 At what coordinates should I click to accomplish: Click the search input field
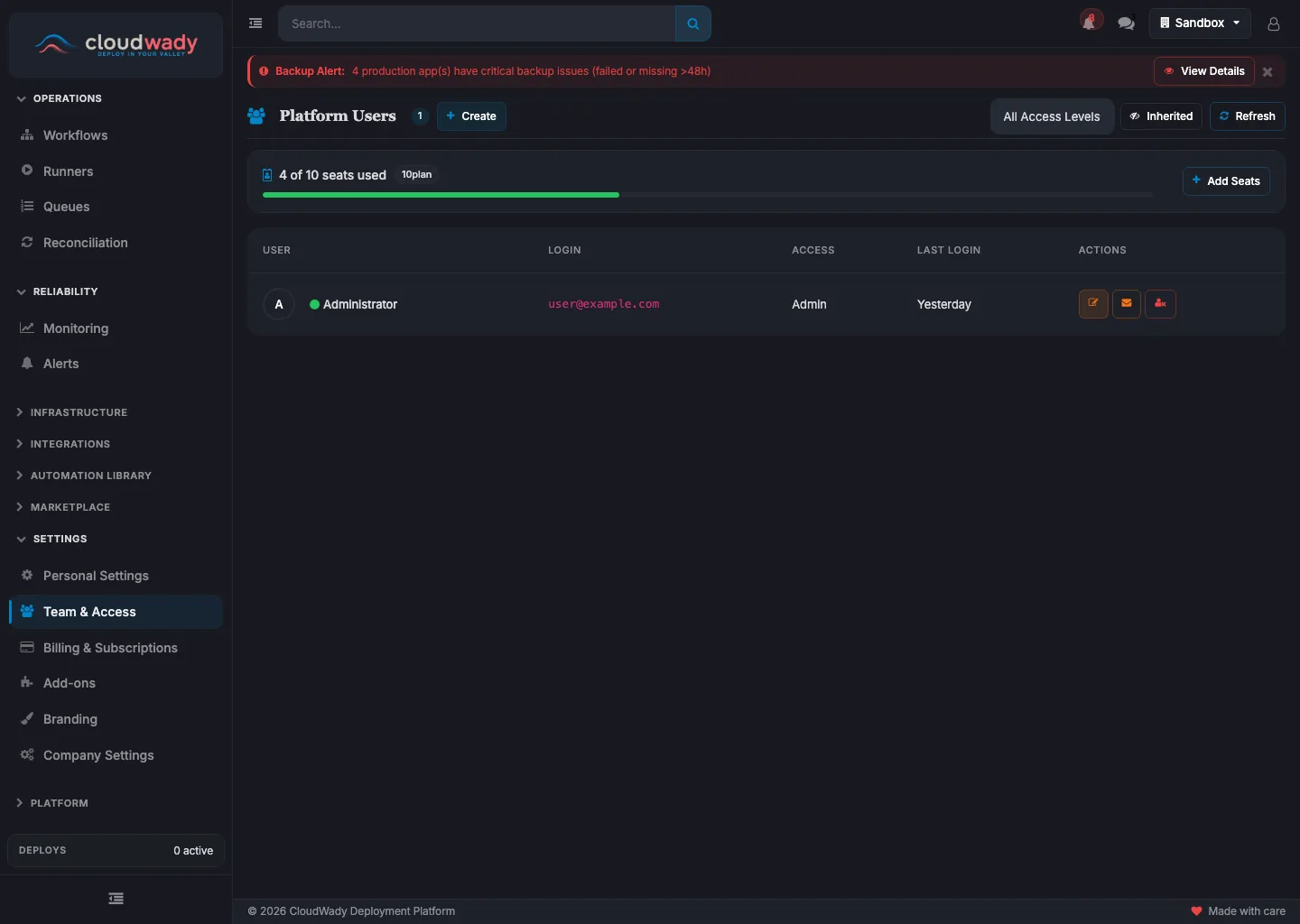477,23
